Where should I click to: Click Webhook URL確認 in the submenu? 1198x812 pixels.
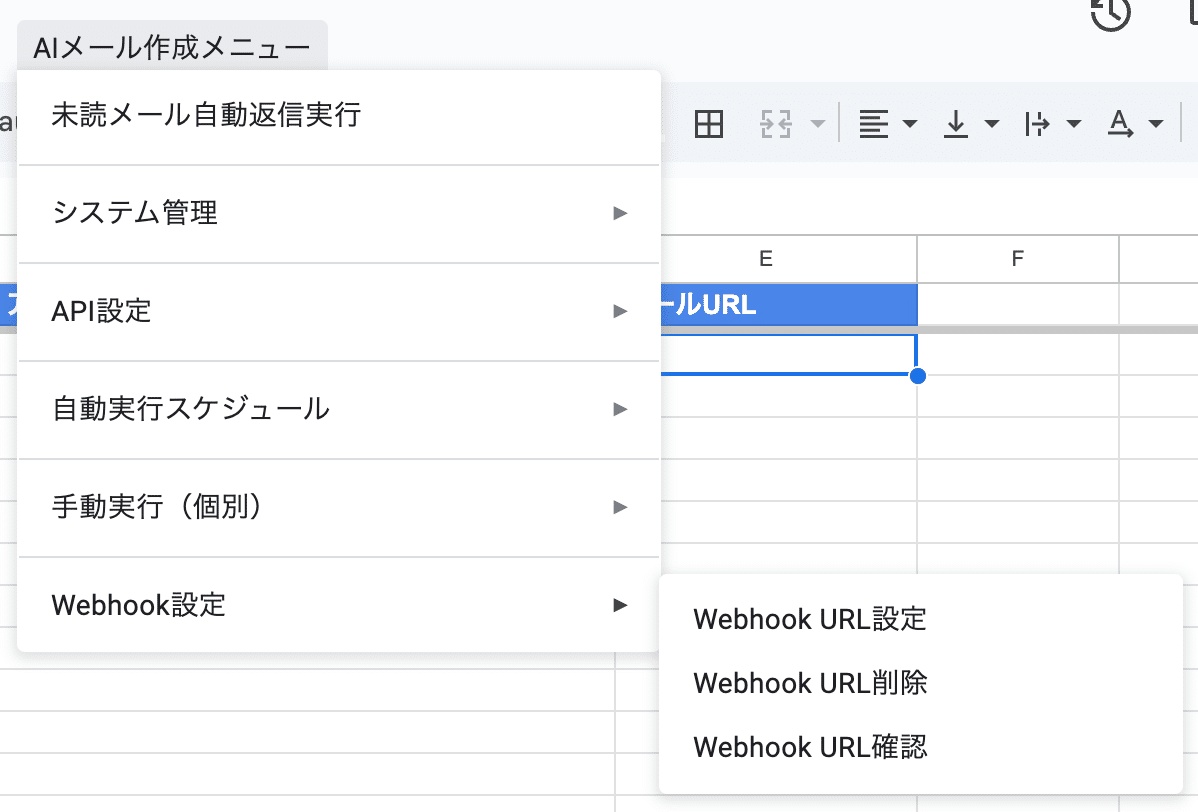point(810,747)
